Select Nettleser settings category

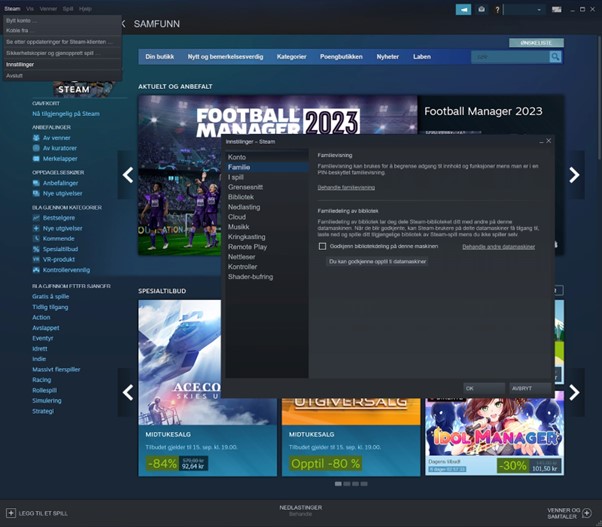[266, 257]
